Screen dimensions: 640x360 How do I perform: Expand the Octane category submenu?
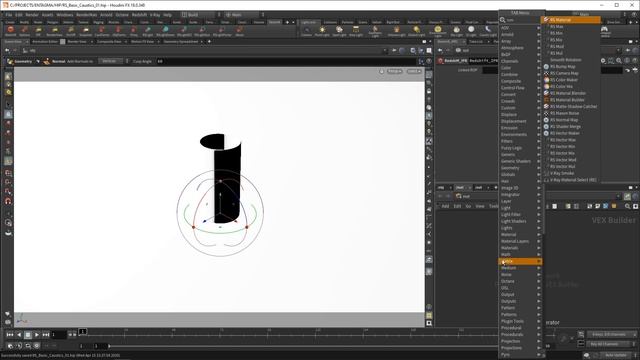[520, 281]
